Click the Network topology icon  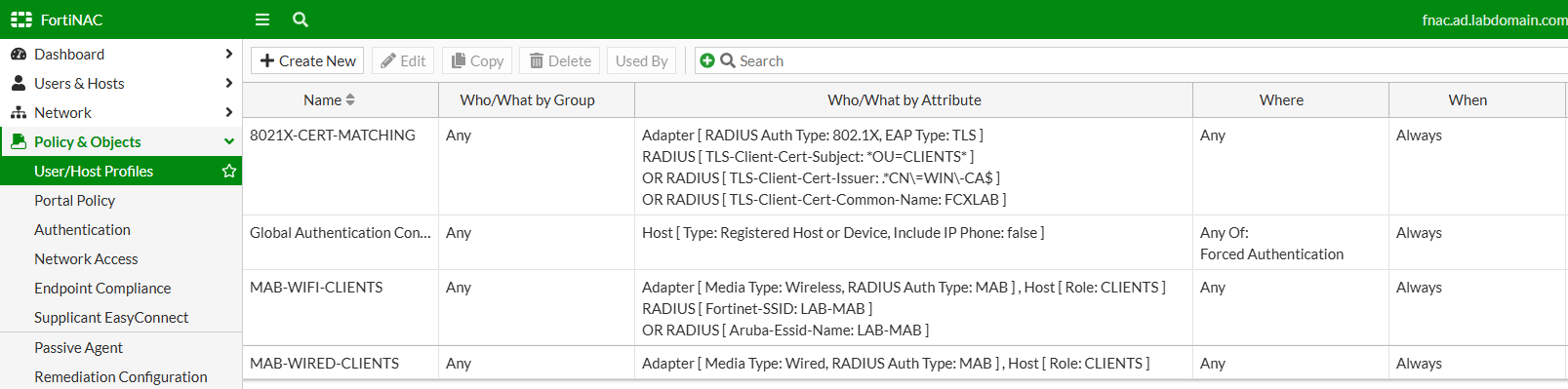(19, 113)
